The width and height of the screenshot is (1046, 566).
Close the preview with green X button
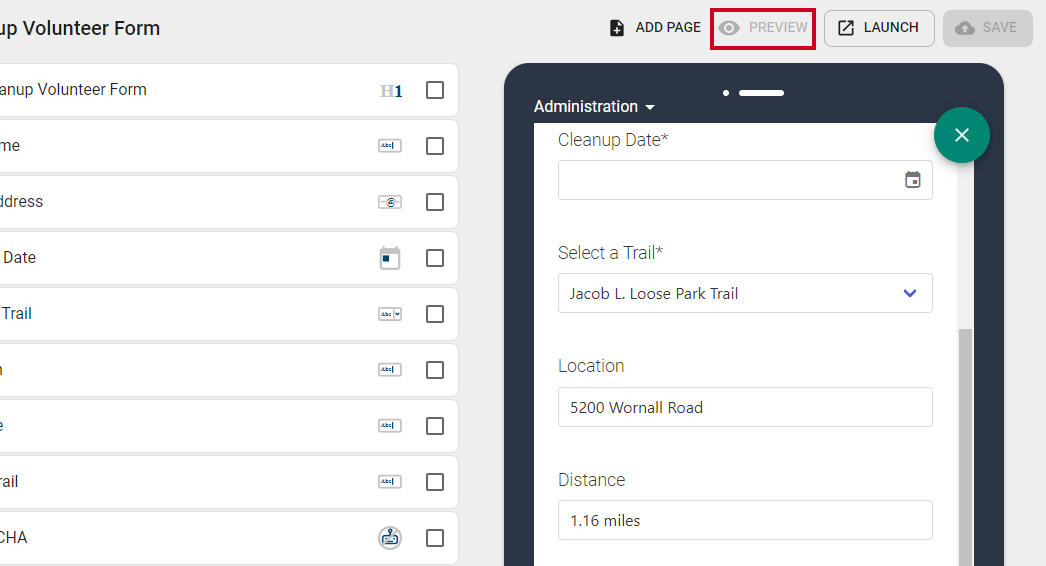point(961,135)
